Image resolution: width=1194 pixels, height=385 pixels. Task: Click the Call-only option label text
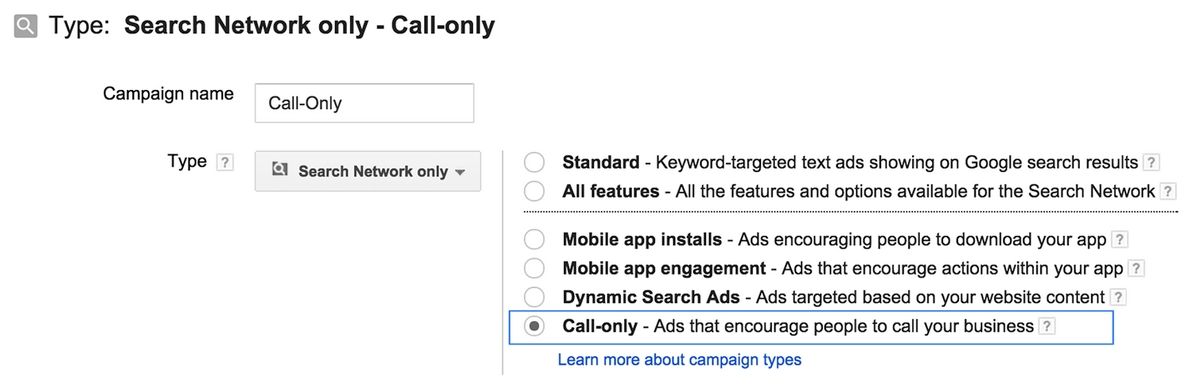(x=600, y=326)
